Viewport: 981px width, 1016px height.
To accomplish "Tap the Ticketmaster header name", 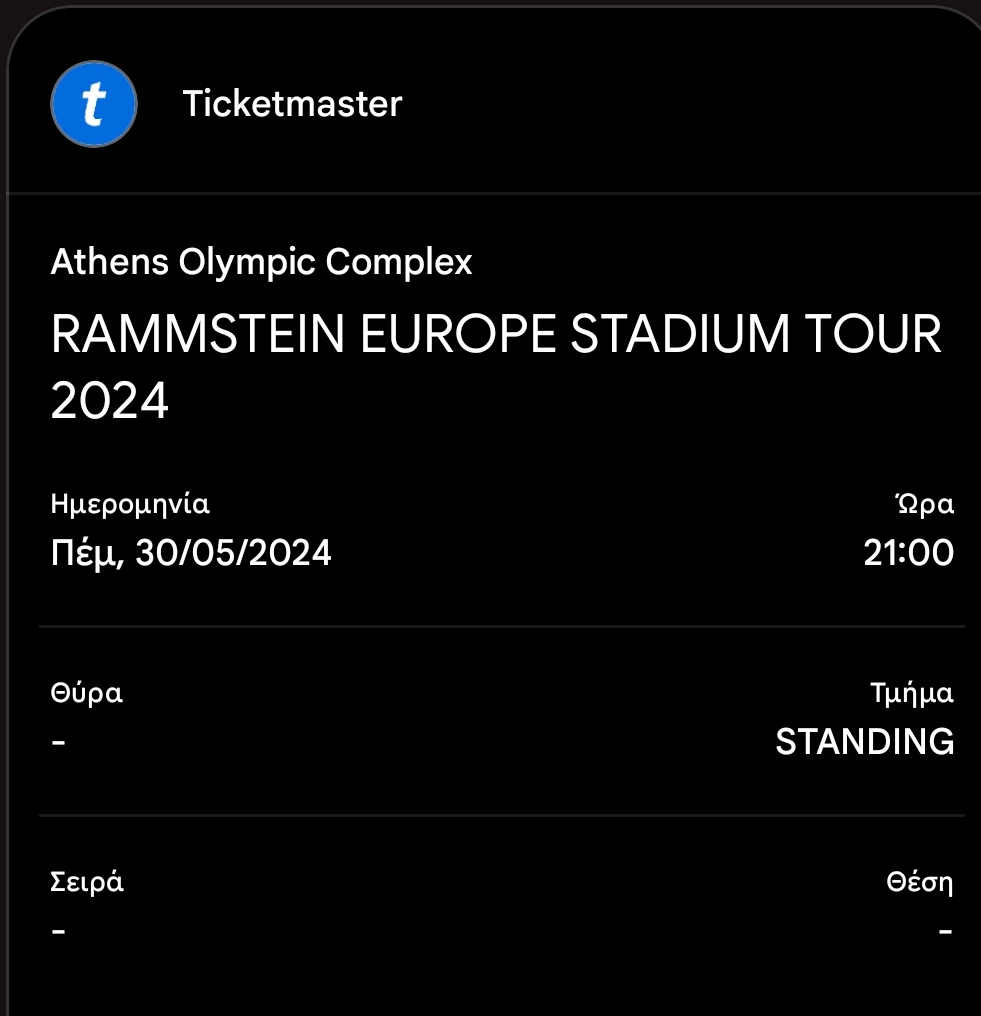I will (x=292, y=104).
